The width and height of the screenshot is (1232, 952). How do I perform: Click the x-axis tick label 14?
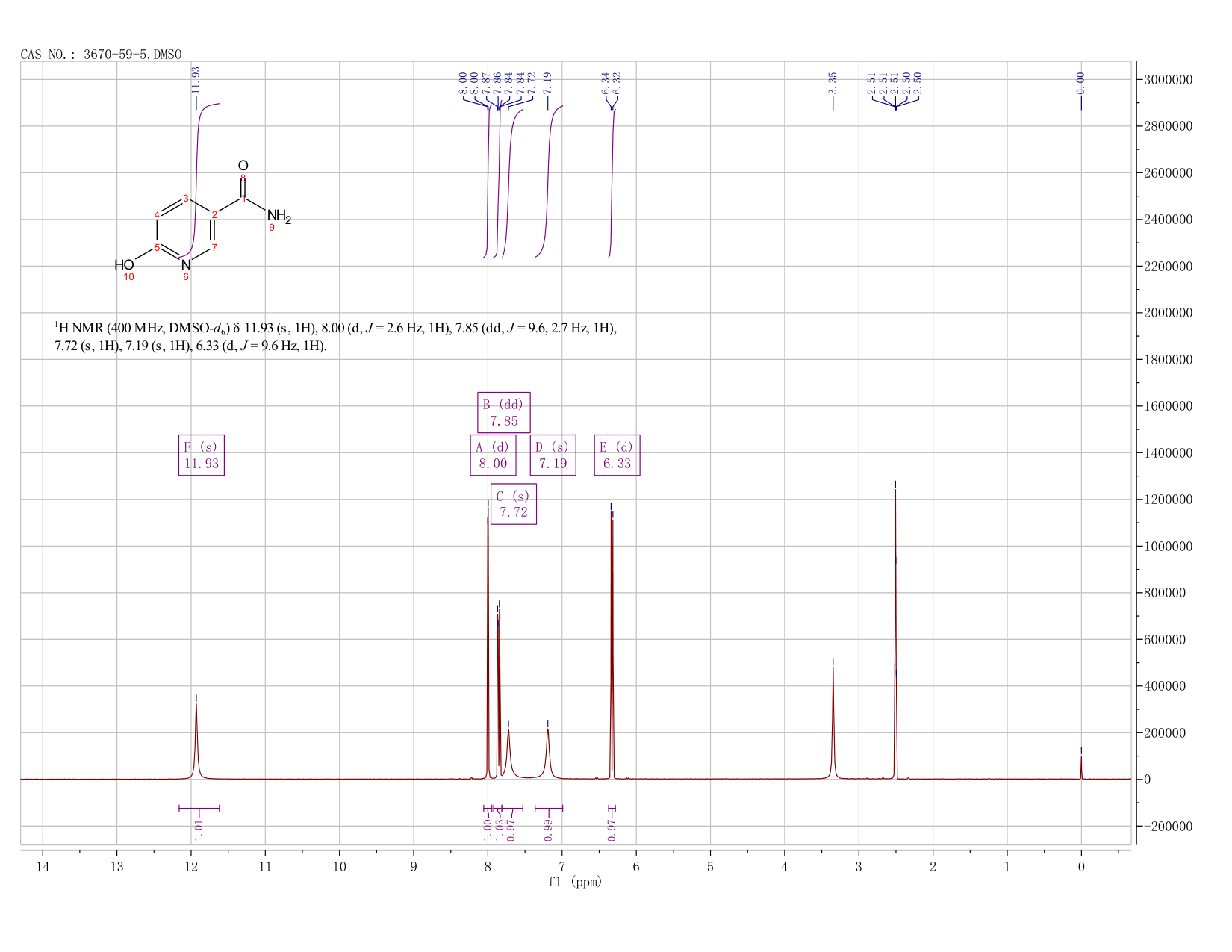click(43, 866)
